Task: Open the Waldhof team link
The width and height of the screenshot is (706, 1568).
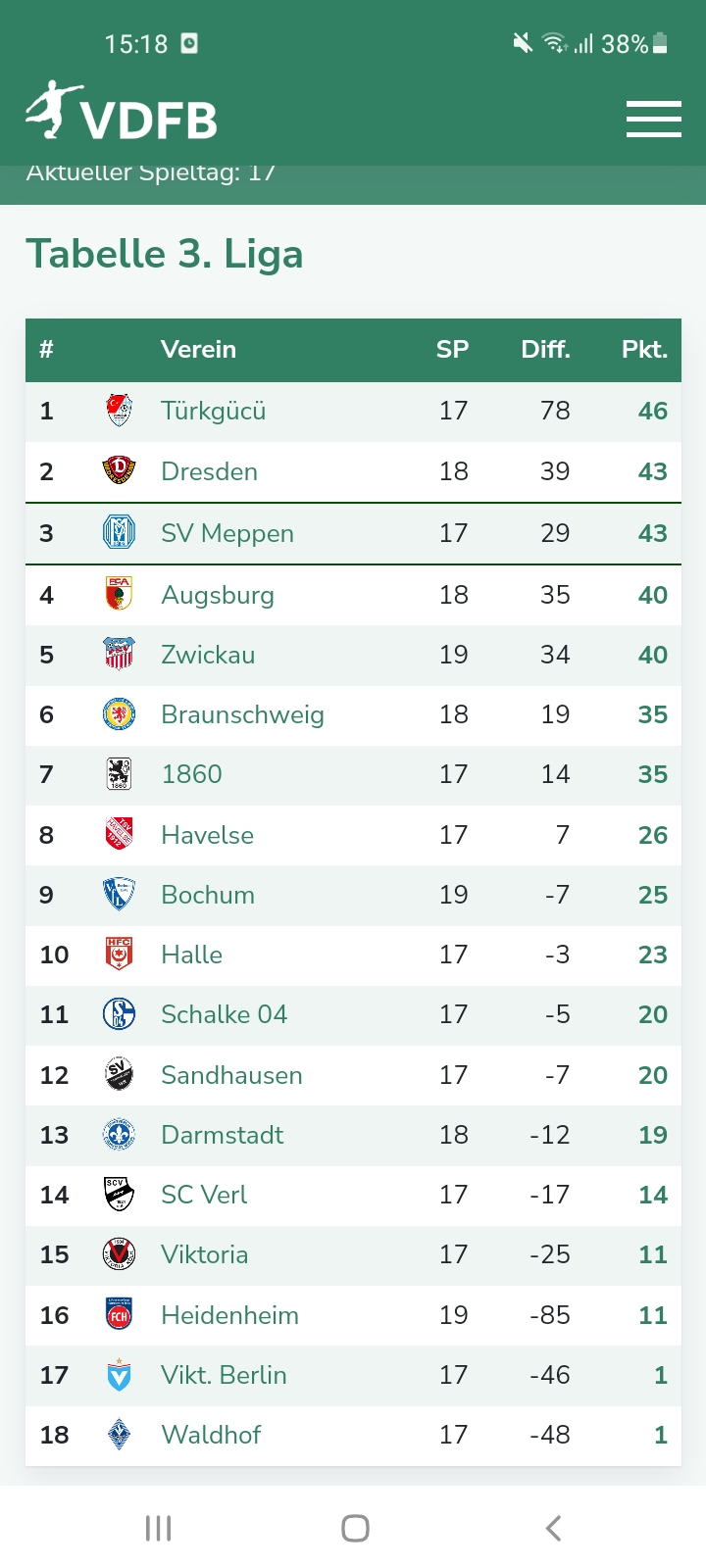Action: [x=211, y=1435]
